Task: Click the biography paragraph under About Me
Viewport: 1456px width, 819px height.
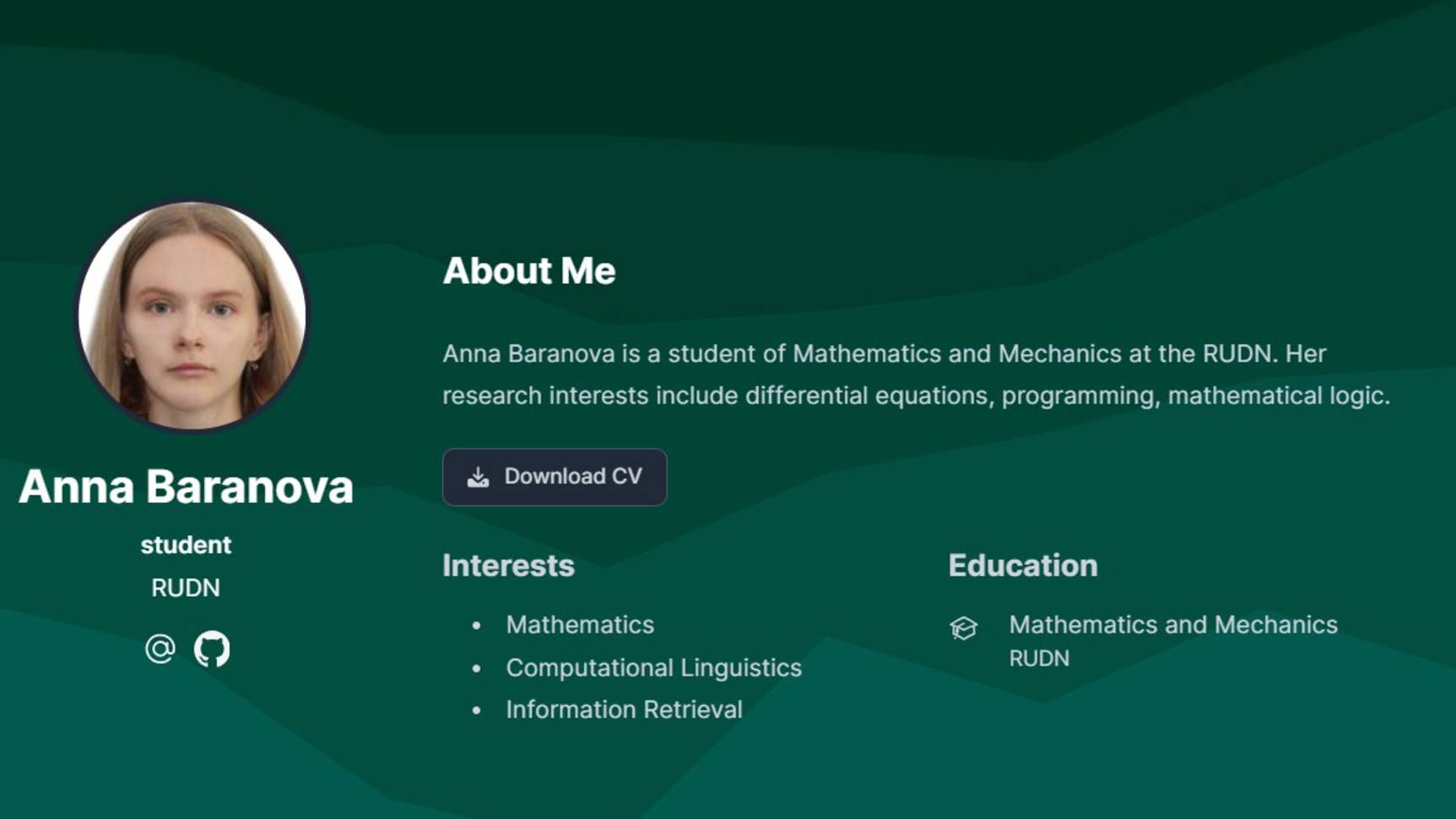Action: pos(915,374)
